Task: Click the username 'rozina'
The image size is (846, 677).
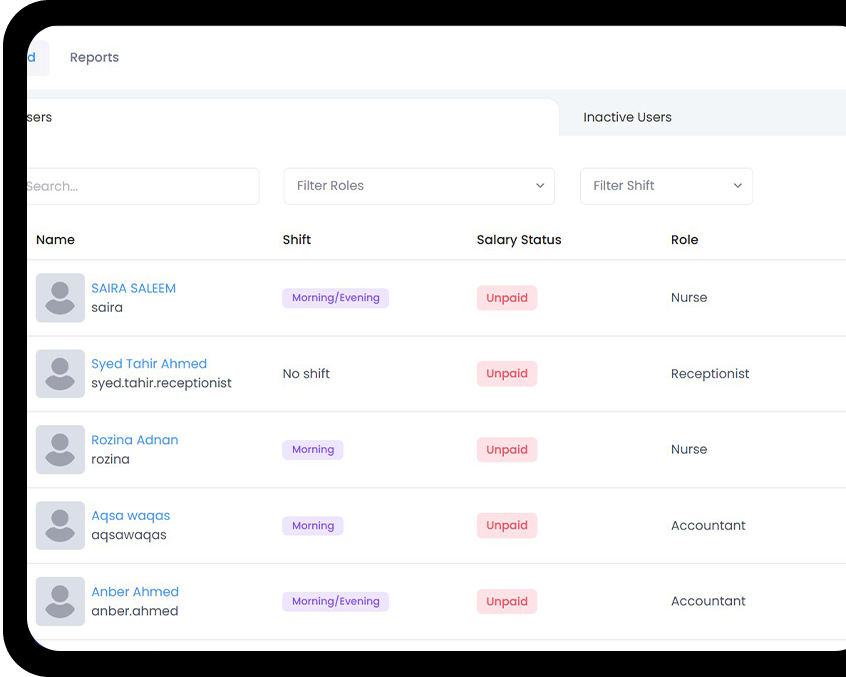Action: click(x=111, y=459)
